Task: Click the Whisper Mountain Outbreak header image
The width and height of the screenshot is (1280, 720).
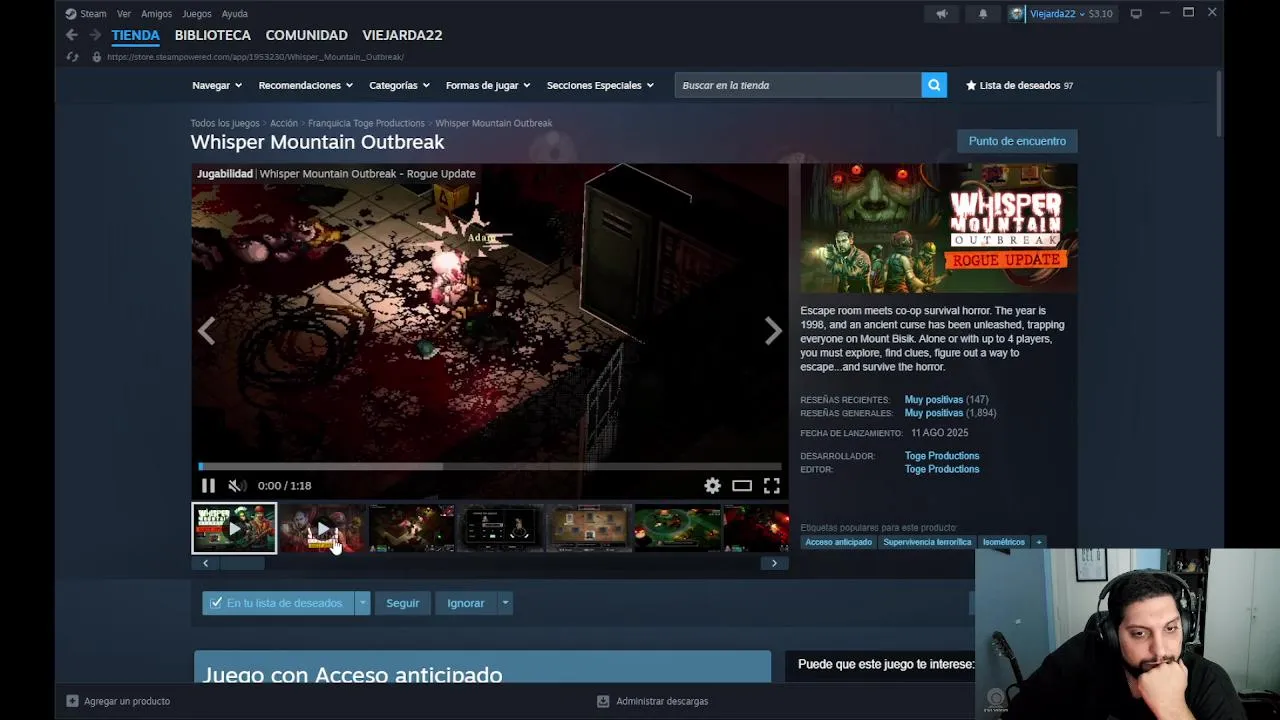Action: click(x=939, y=229)
